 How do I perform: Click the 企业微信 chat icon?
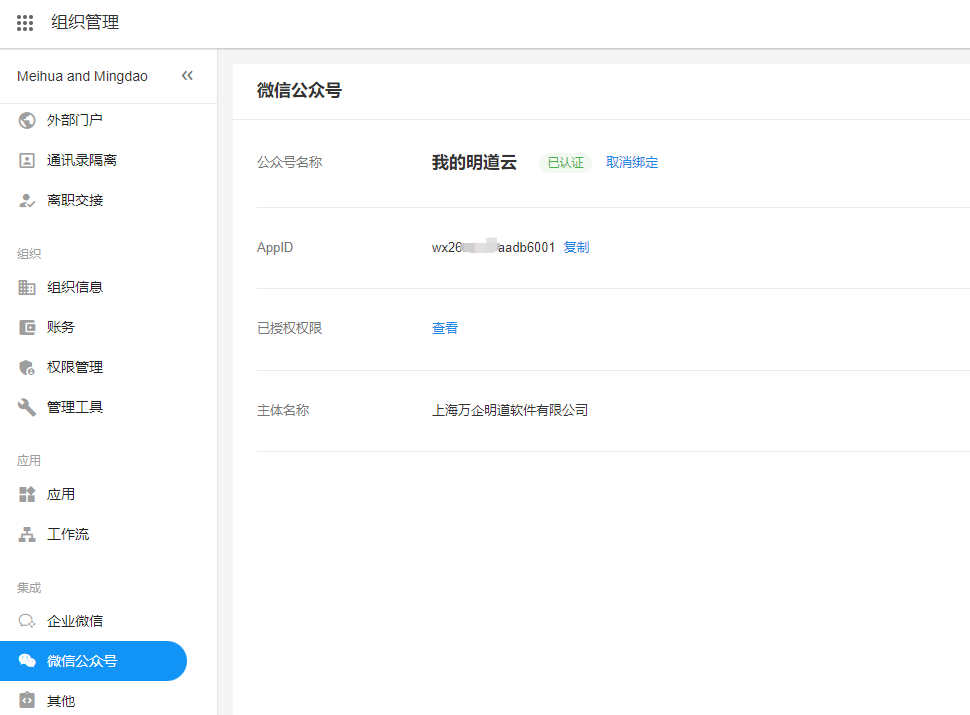27,621
